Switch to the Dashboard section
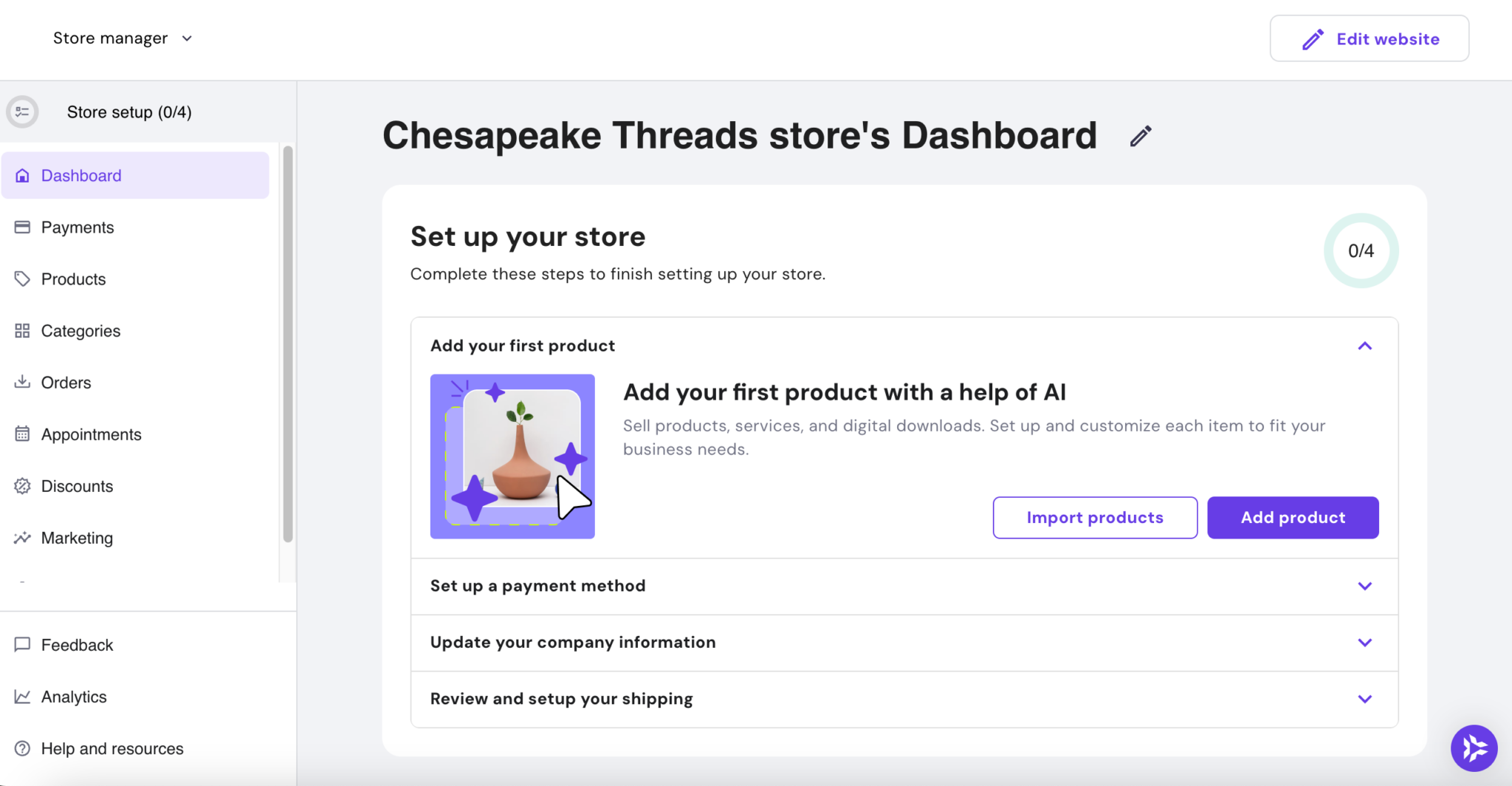This screenshot has height=786, width=1512. coord(81,175)
